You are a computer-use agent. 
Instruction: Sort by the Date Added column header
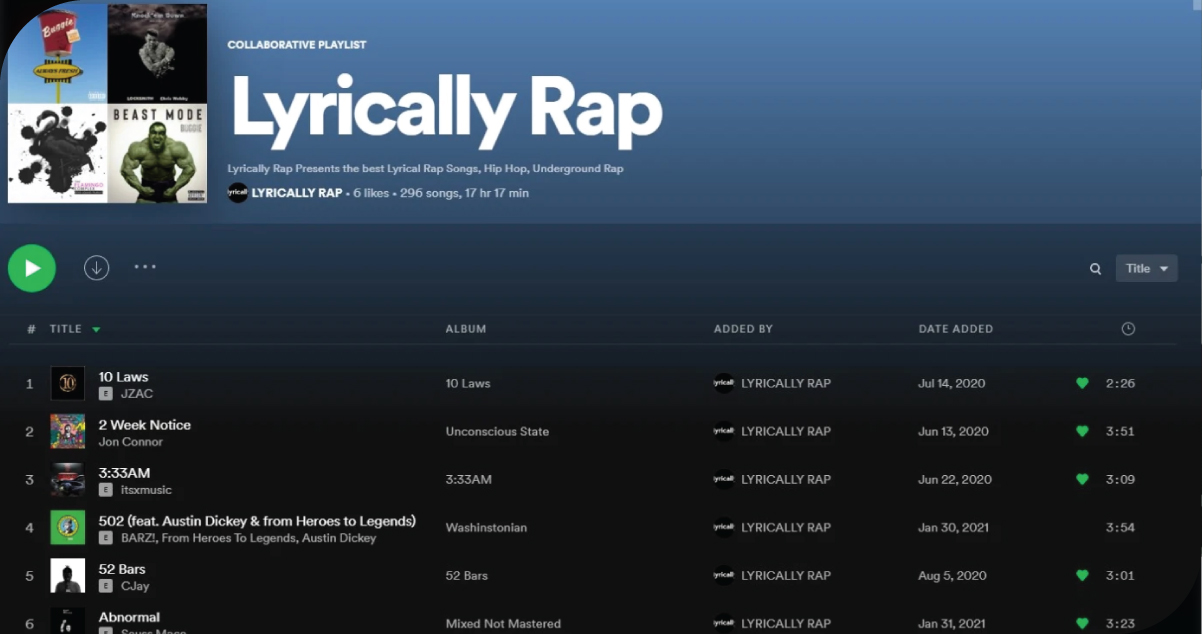[x=955, y=329]
